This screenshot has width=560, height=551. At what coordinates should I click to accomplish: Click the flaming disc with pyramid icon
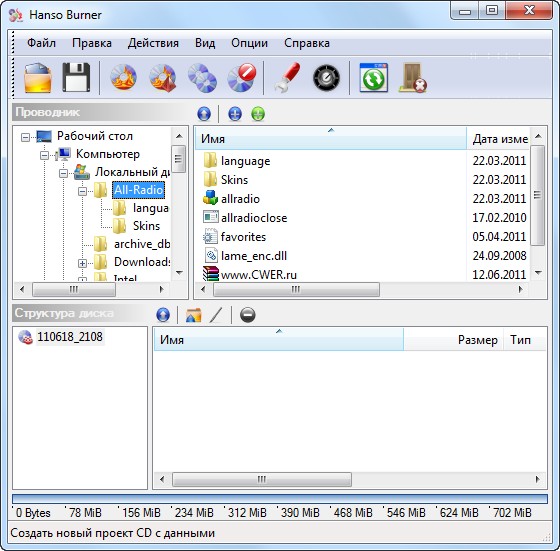162,78
